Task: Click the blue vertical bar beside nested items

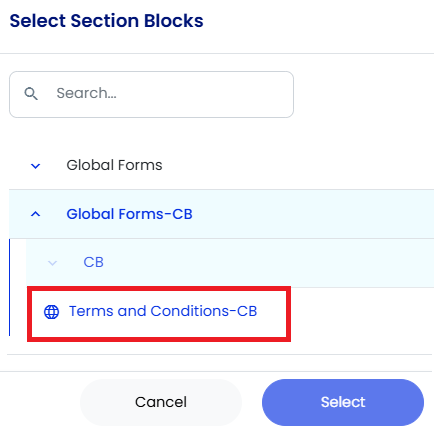Action: (x=9, y=287)
